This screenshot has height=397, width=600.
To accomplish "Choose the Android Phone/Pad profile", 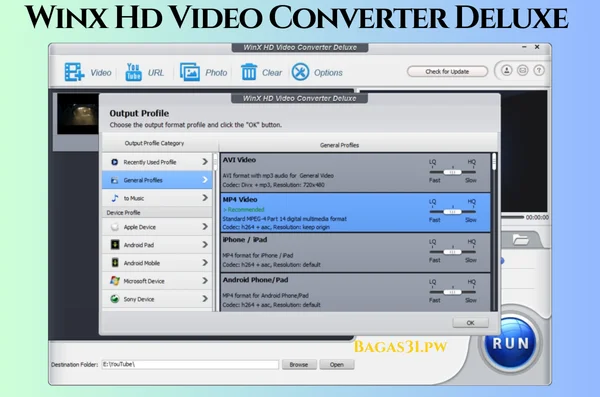I will point(355,292).
